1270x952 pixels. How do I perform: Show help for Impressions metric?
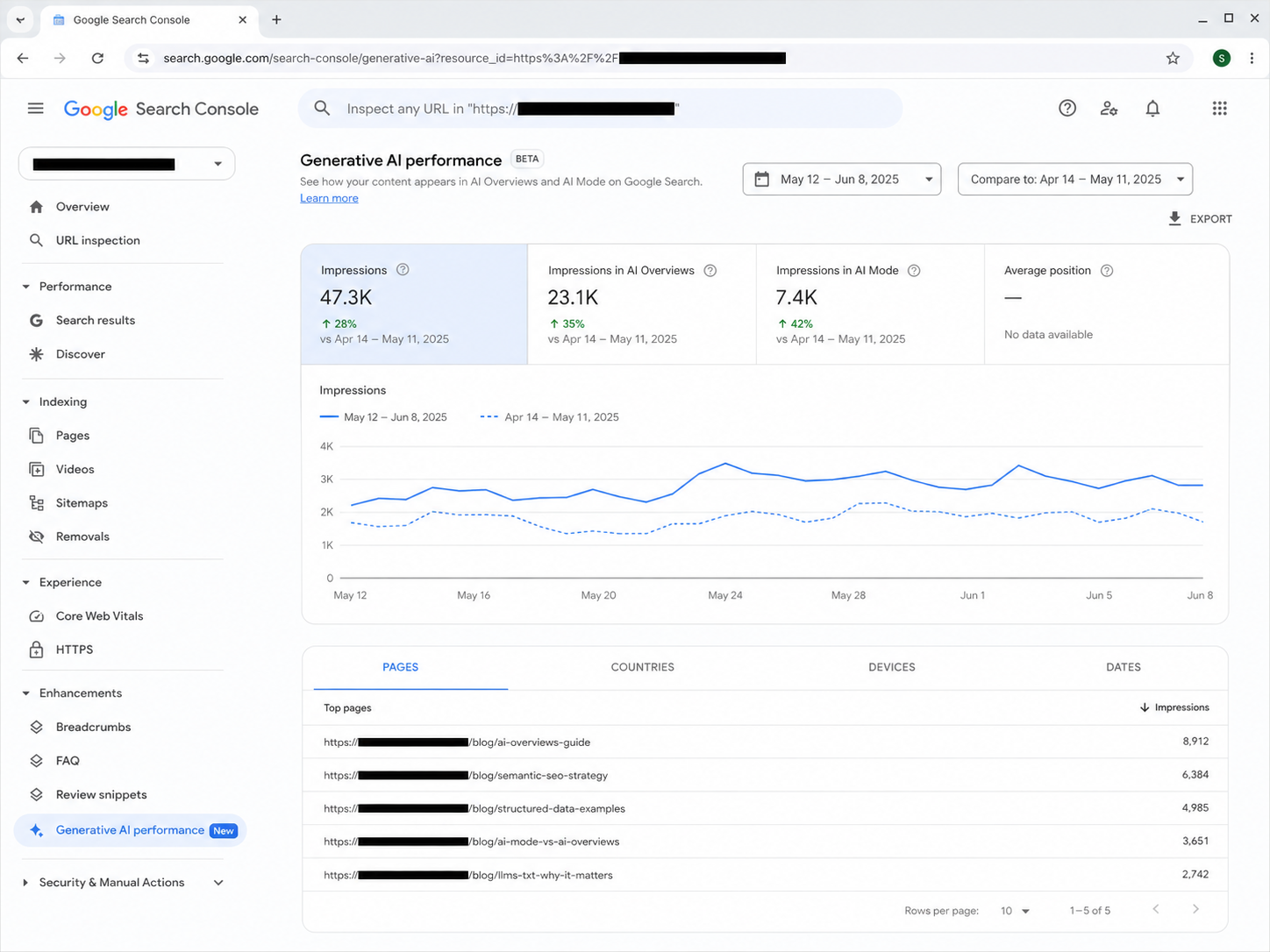coord(403,270)
